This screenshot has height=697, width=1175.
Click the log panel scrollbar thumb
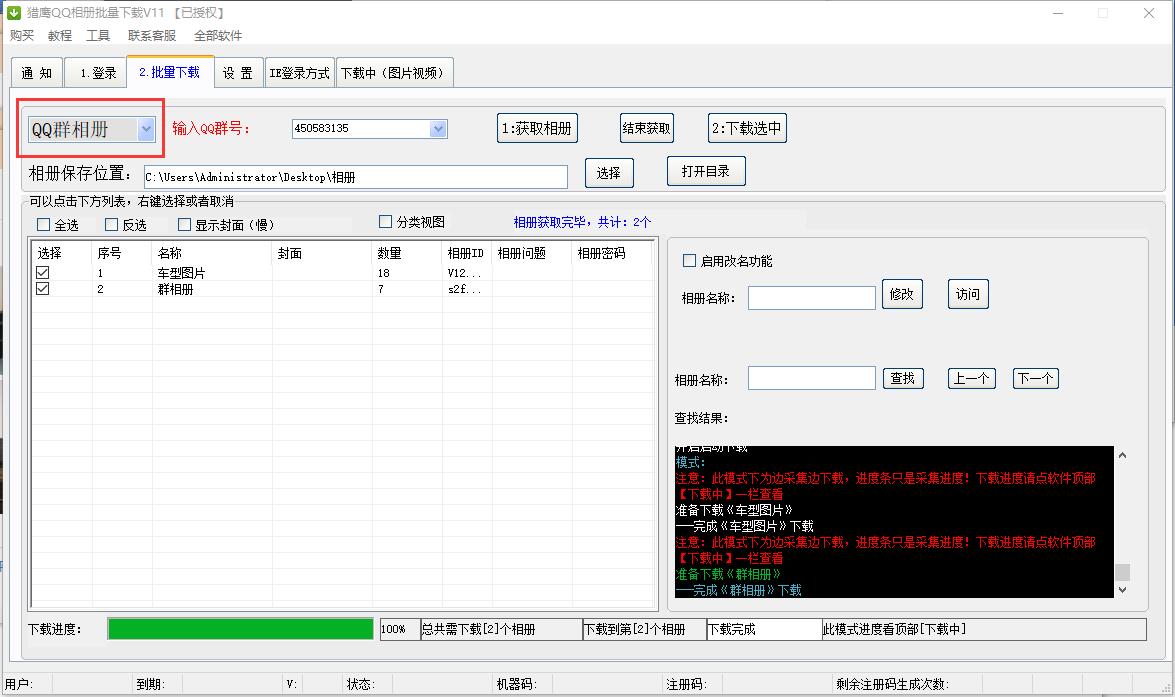pyautogui.click(x=1122, y=572)
